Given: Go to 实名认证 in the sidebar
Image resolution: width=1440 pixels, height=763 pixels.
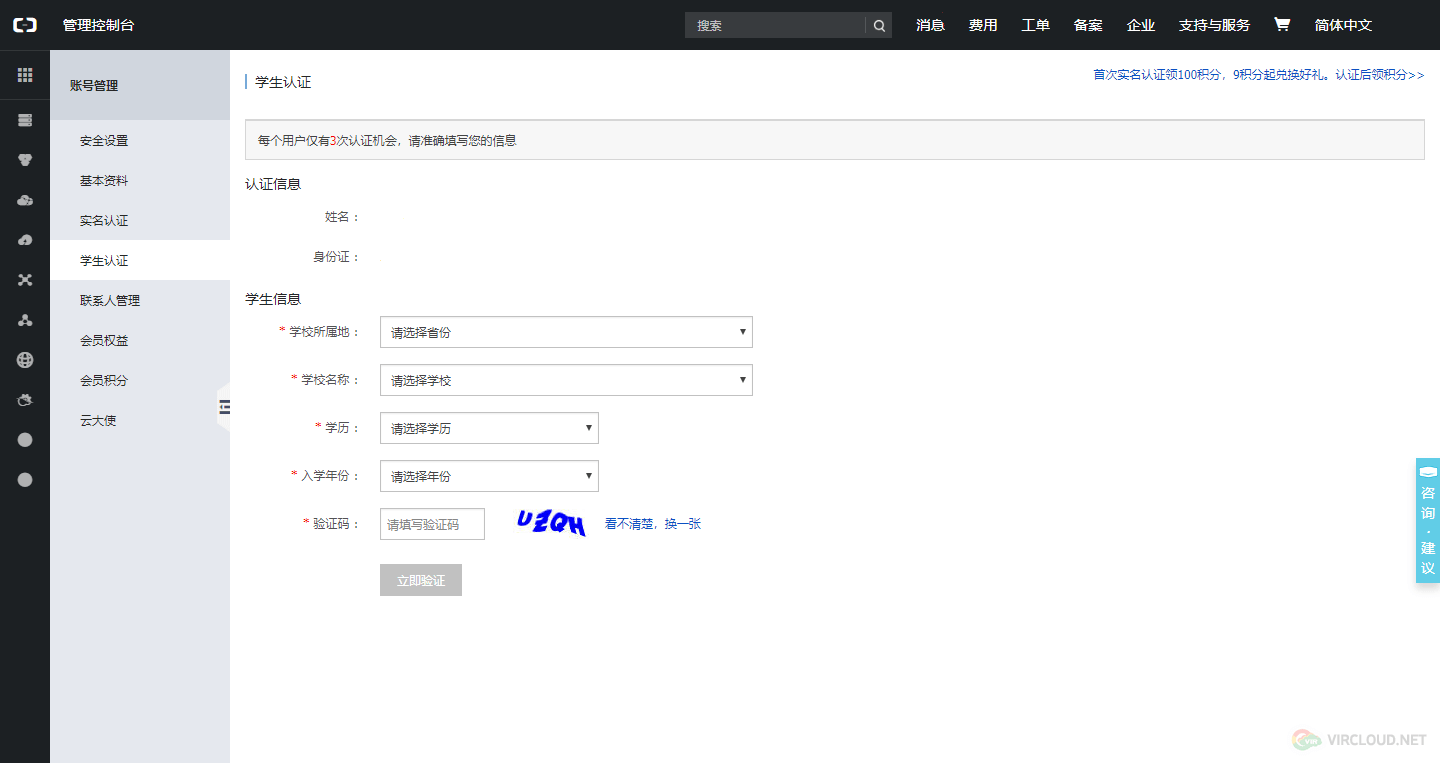Looking at the screenshot, I should click(140, 220).
